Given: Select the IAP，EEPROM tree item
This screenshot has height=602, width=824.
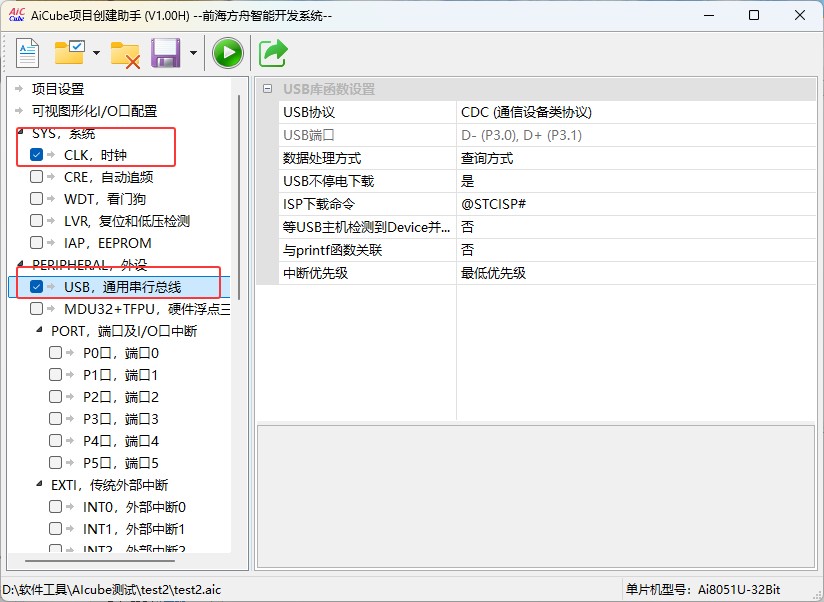Looking at the screenshot, I should pos(108,243).
